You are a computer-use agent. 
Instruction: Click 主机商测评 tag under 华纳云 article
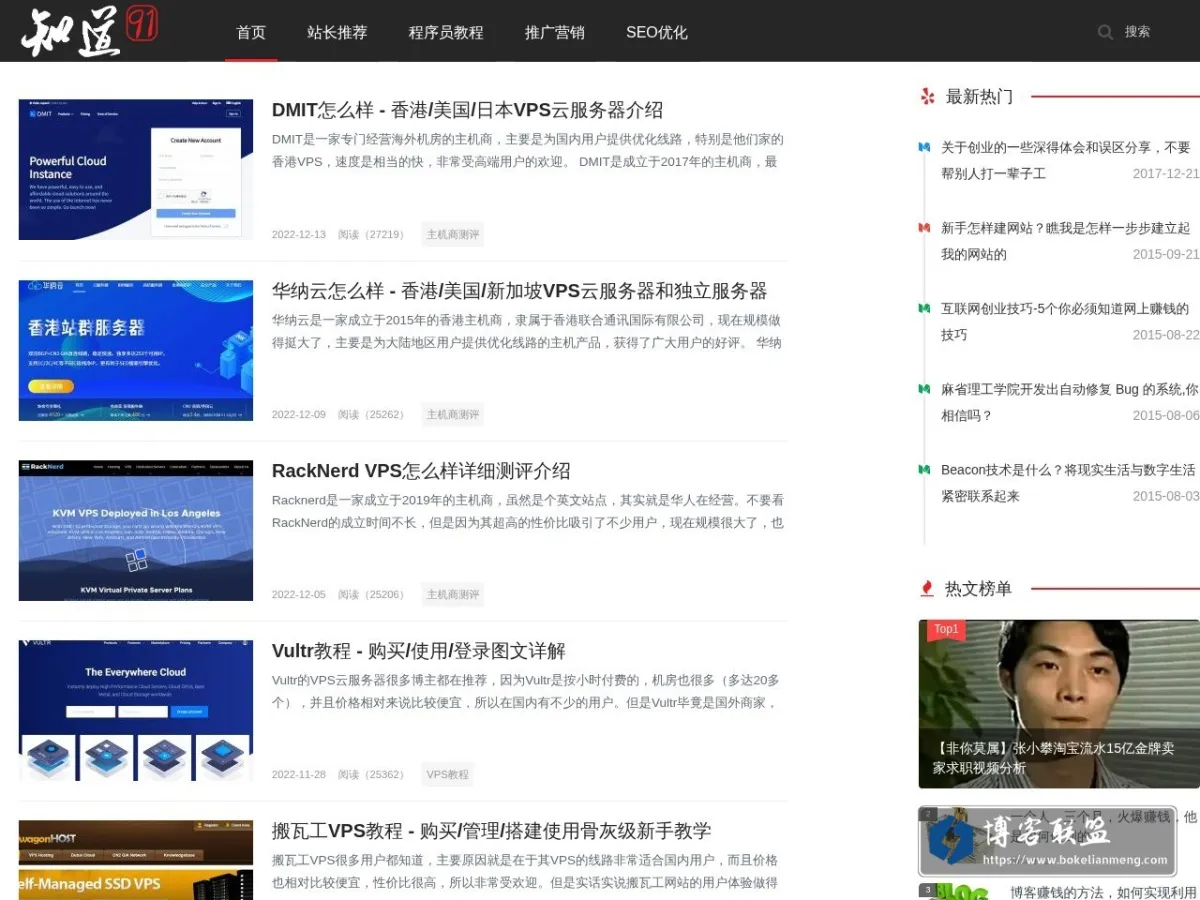pos(453,414)
